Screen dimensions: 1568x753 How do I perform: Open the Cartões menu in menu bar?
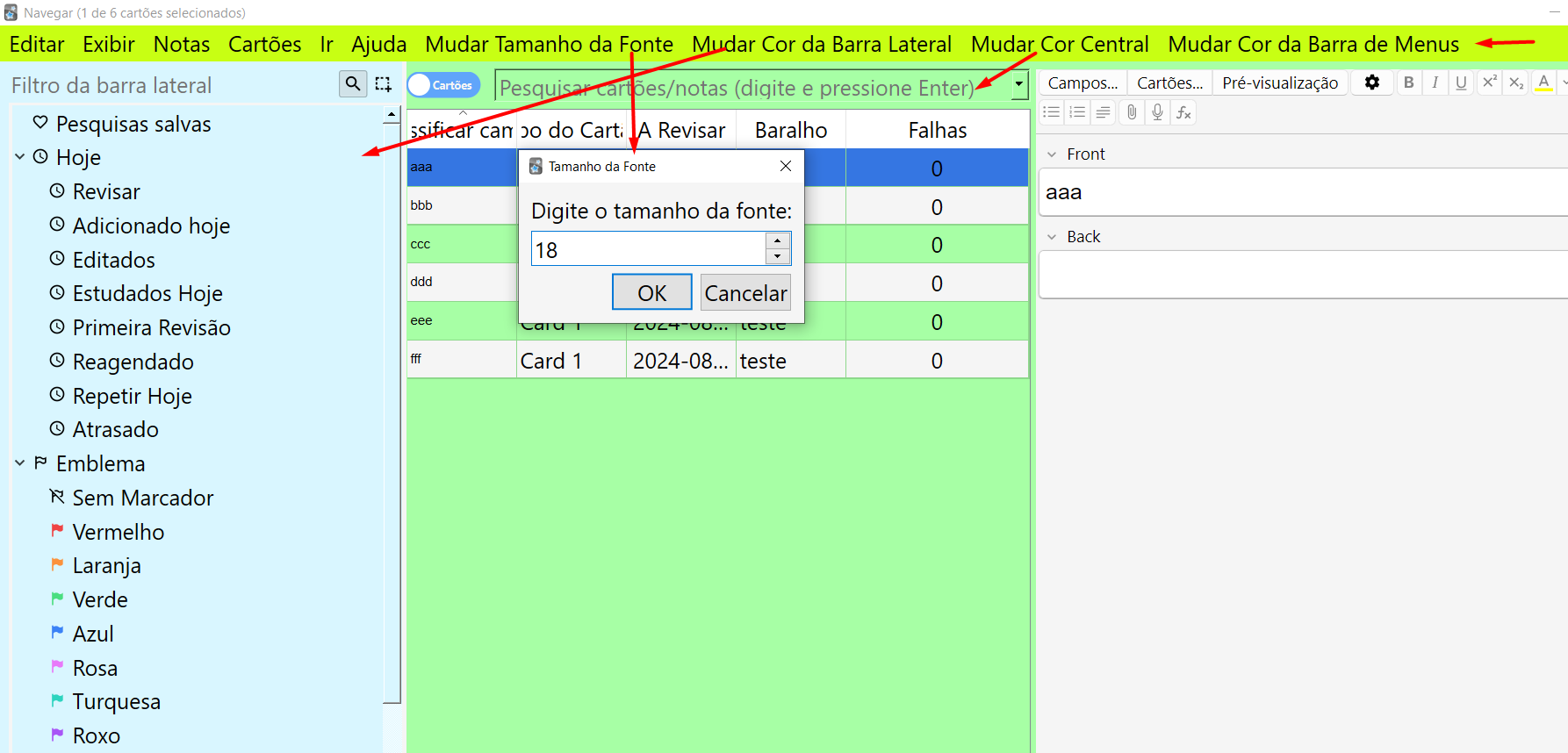[x=264, y=44]
